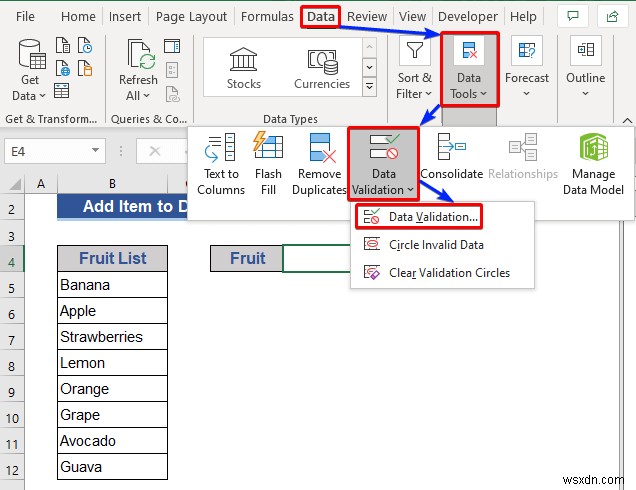Screen dimensions: 636x490
Task: Select the Stocks data type
Action: [x=243, y=68]
